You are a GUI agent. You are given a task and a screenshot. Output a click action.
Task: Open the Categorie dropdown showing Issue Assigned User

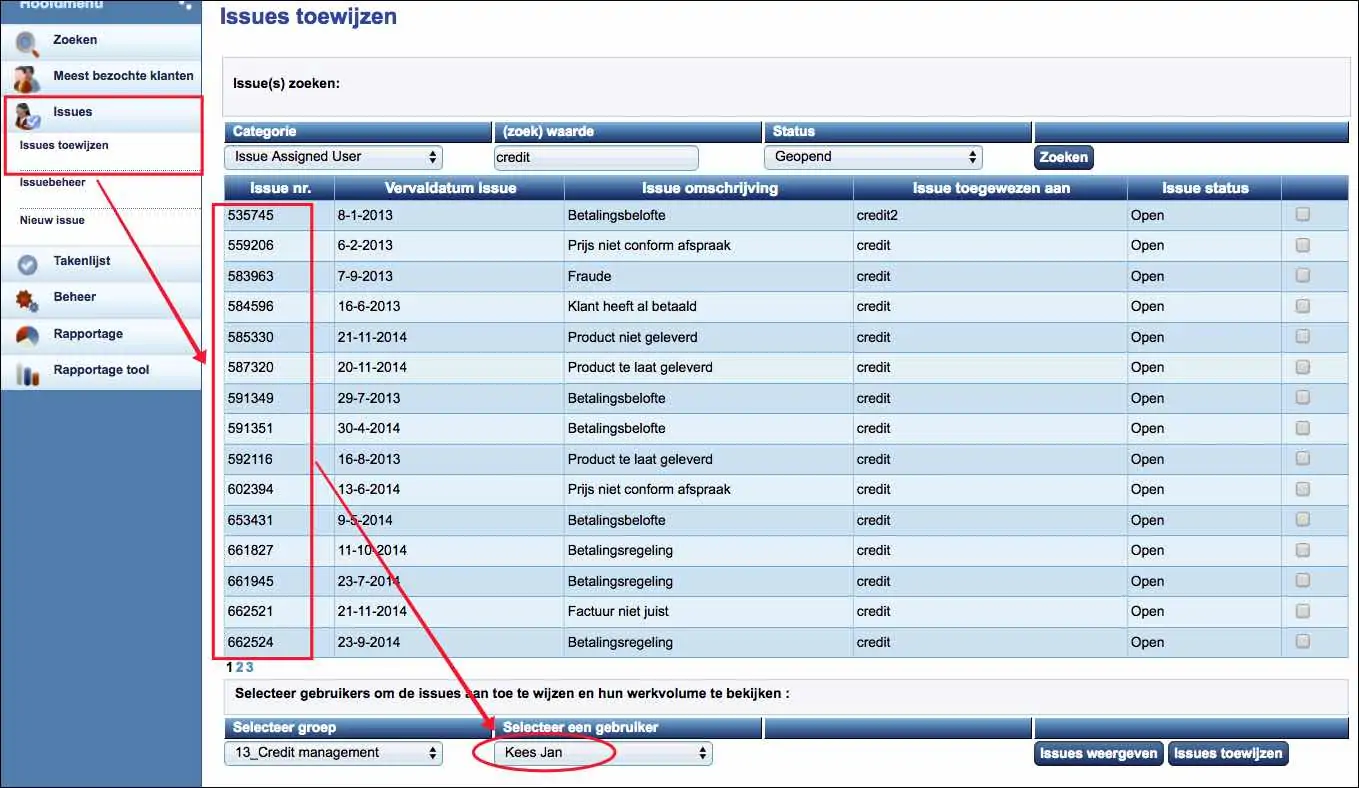click(334, 157)
